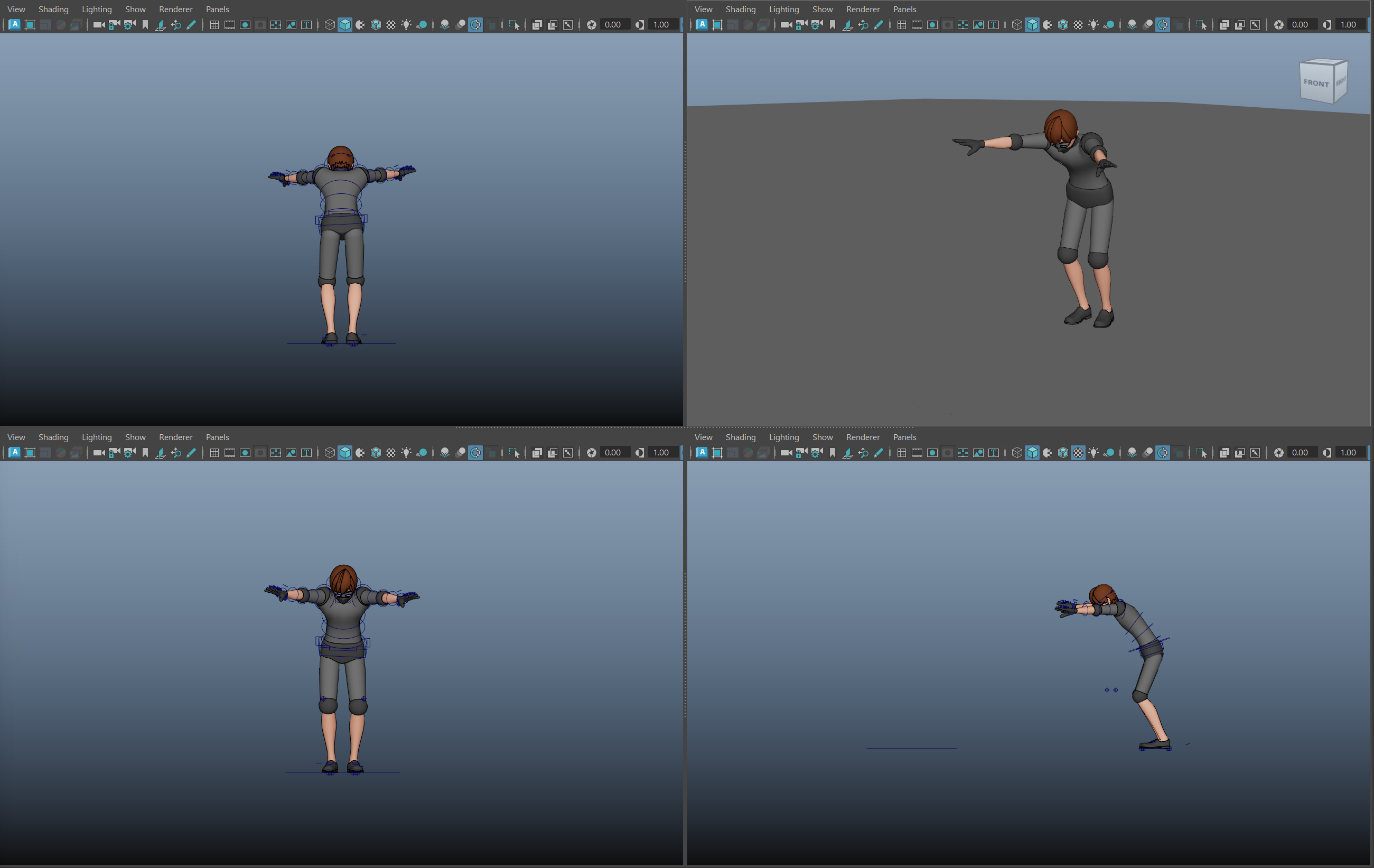Click Bookmarks icon in top-left panel
1374x868 pixels.
tap(145, 24)
